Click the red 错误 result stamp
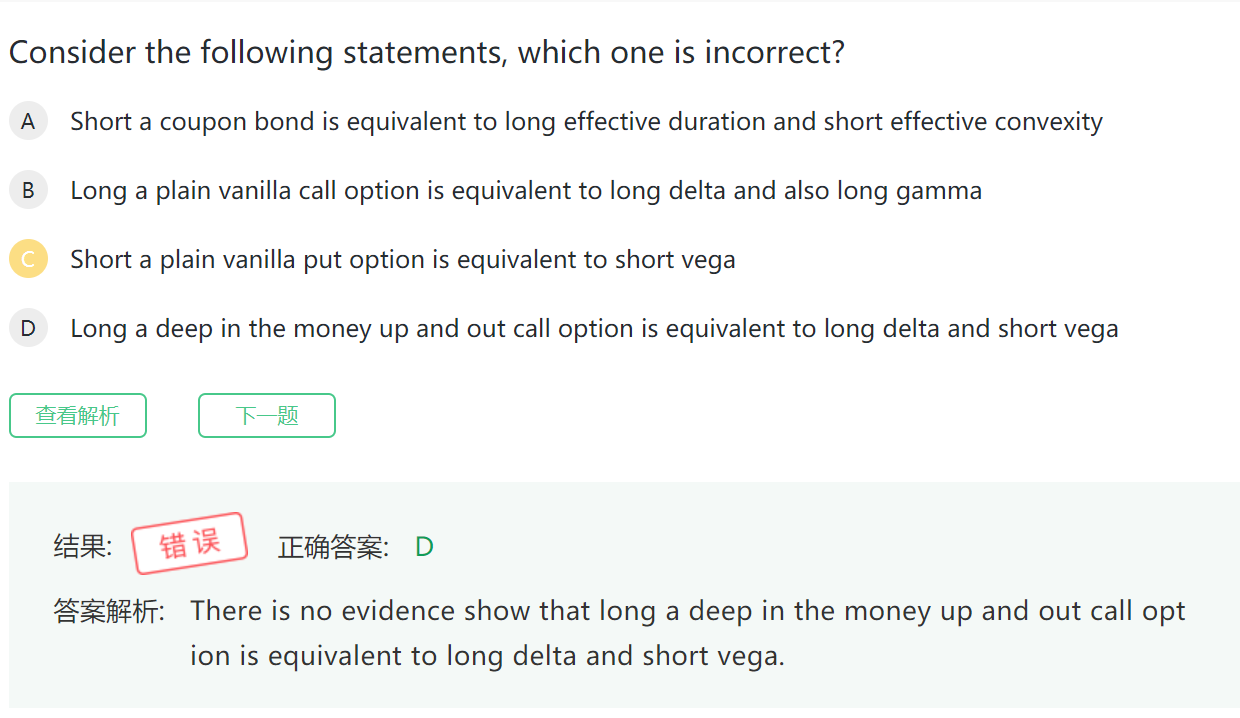Image resolution: width=1240 pixels, height=718 pixels. tap(190, 543)
